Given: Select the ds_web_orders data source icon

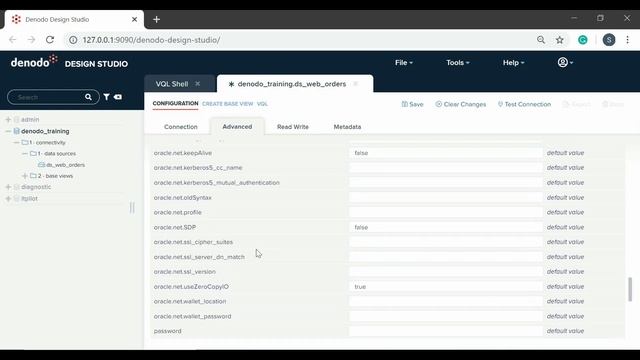Looking at the screenshot, I should (41, 164).
